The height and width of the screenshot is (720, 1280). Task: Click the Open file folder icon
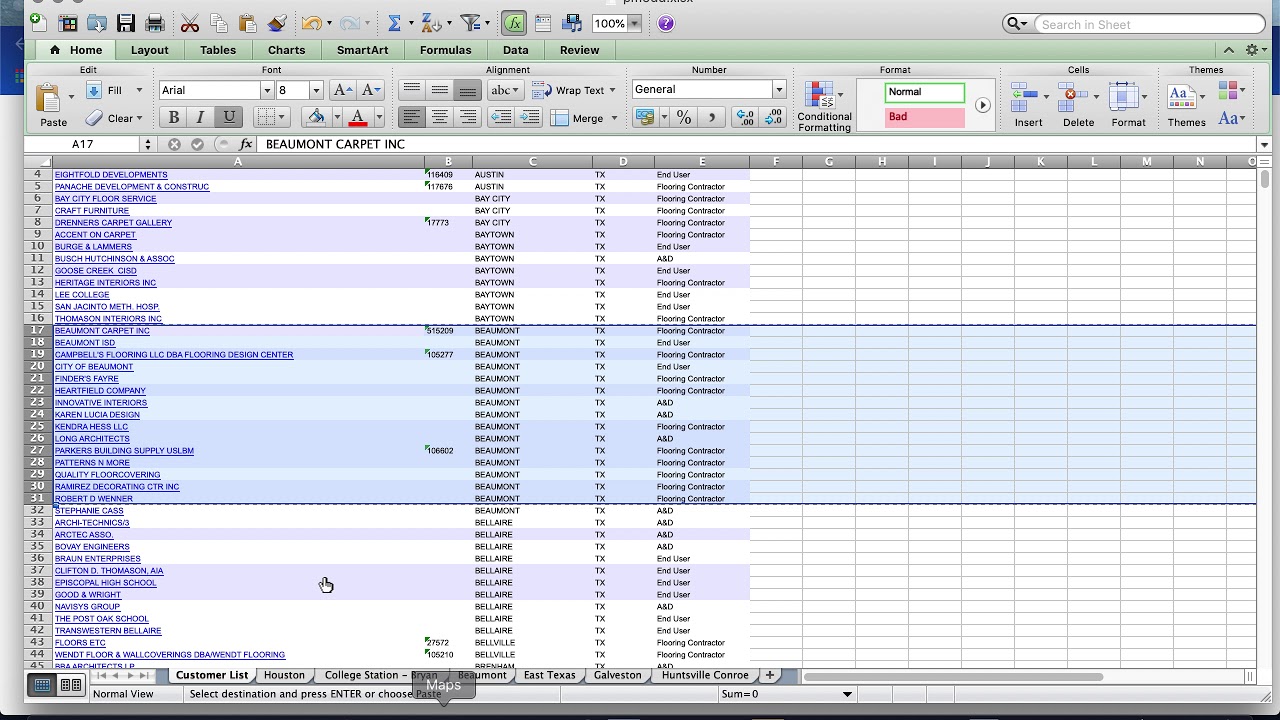point(97,23)
